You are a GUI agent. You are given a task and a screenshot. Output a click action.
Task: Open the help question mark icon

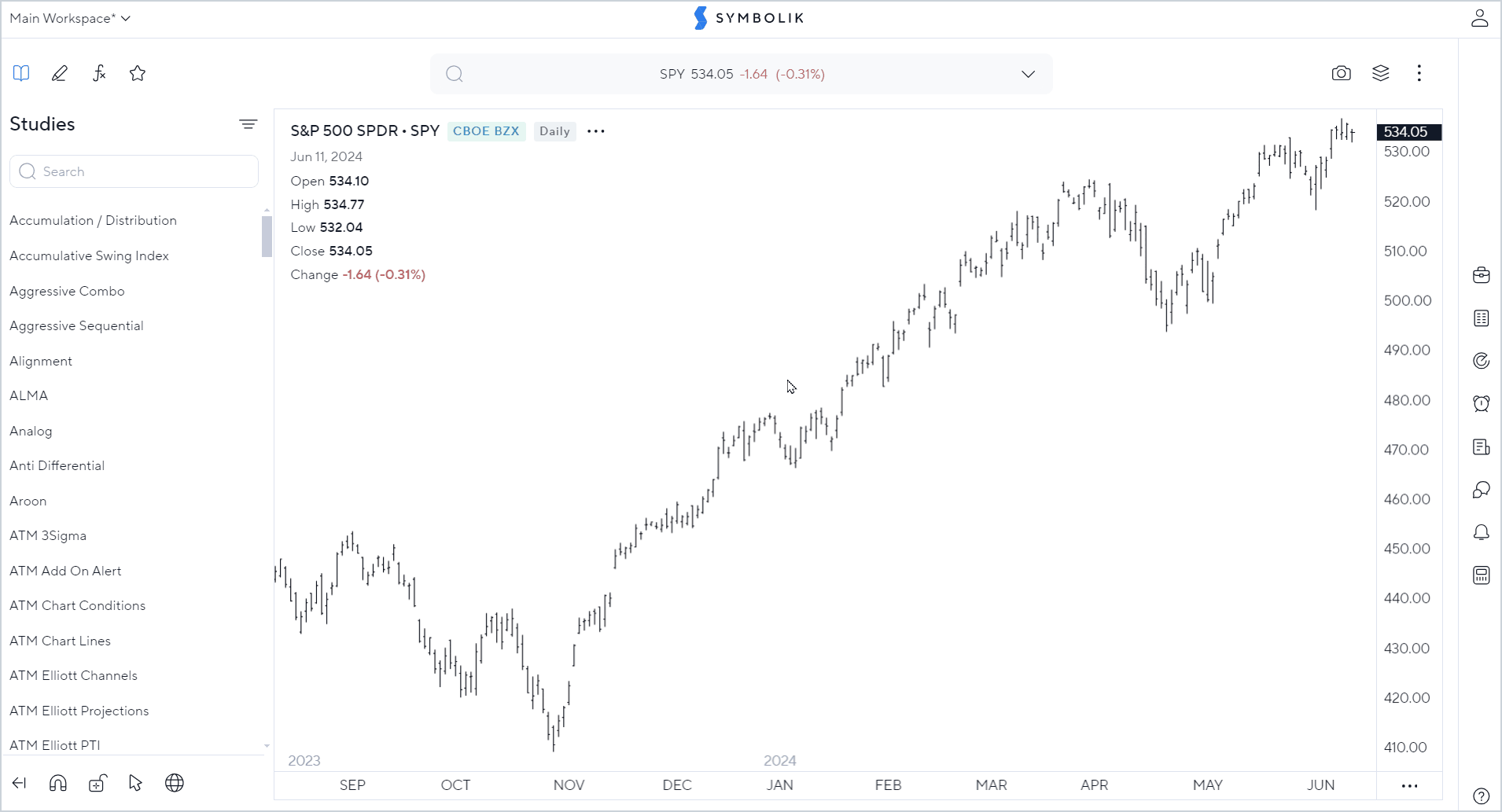point(1482,796)
